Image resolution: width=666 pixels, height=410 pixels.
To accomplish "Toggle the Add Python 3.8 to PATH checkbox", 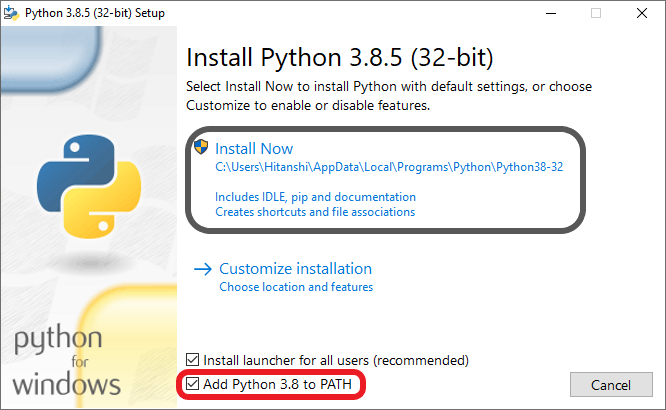I will (194, 384).
